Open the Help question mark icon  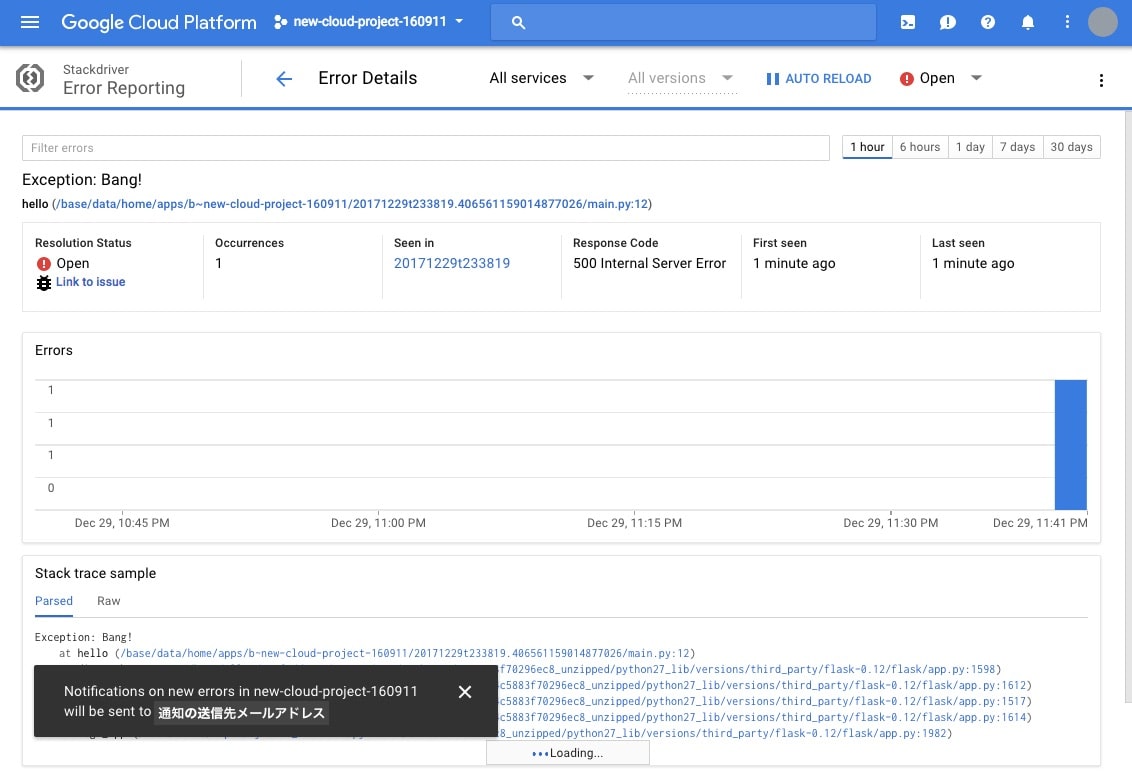pos(988,22)
